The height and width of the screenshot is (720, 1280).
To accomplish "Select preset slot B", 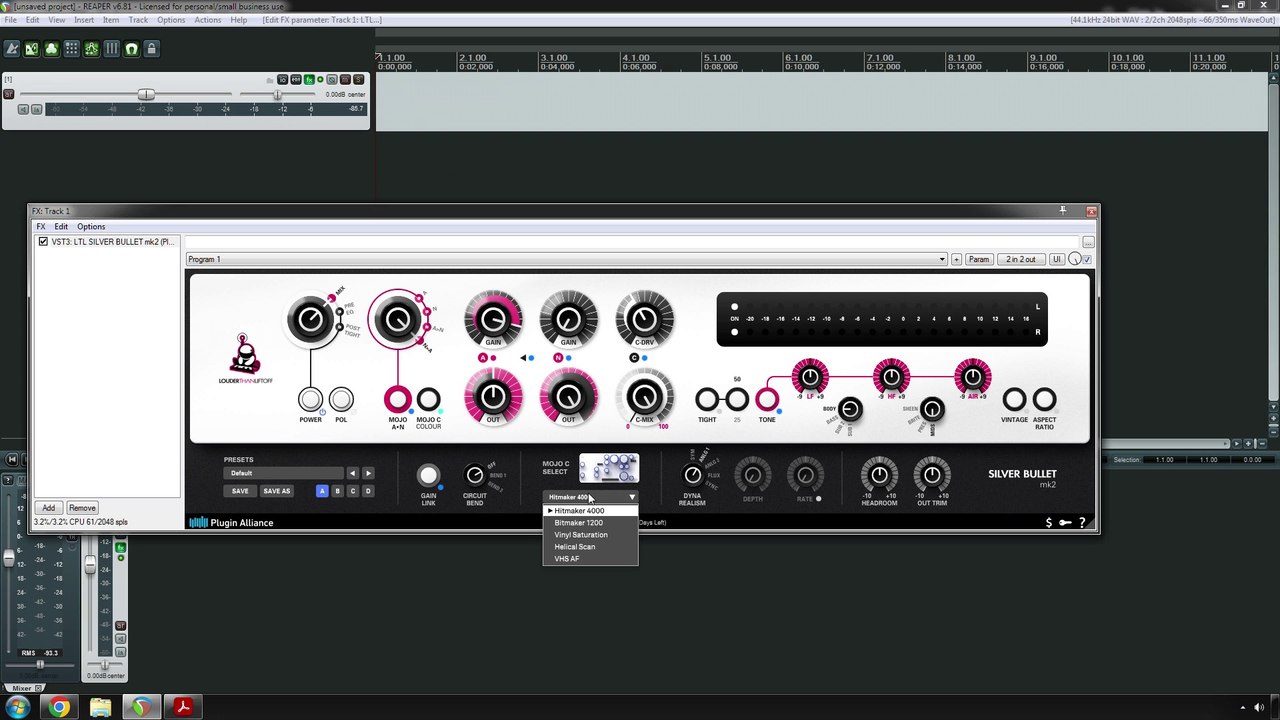I will pos(337,491).
